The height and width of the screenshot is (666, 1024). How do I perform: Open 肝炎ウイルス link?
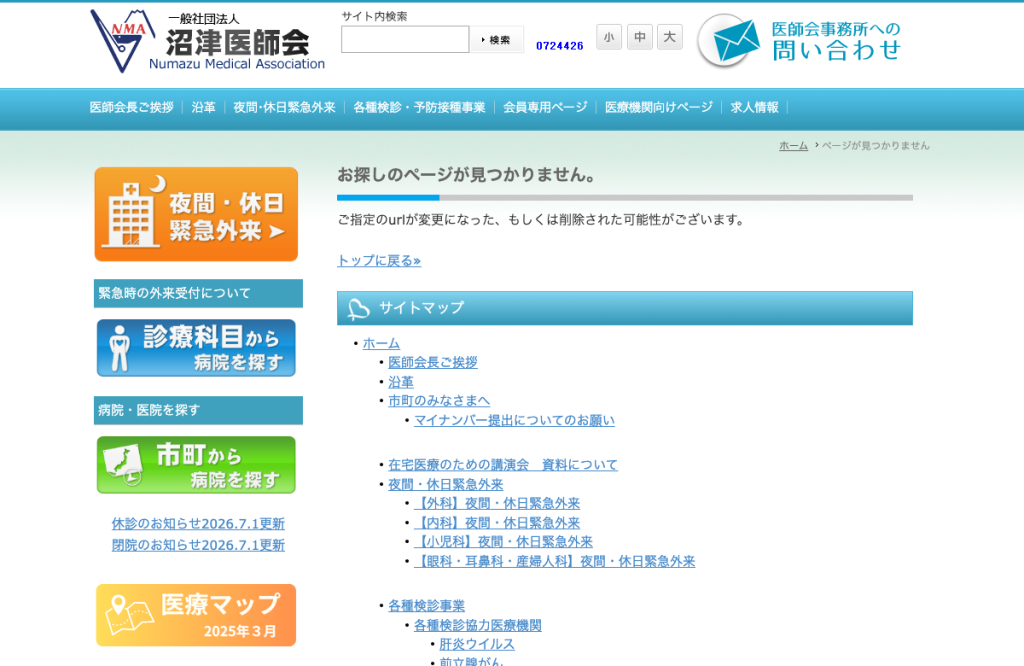[x=477, y=644]
